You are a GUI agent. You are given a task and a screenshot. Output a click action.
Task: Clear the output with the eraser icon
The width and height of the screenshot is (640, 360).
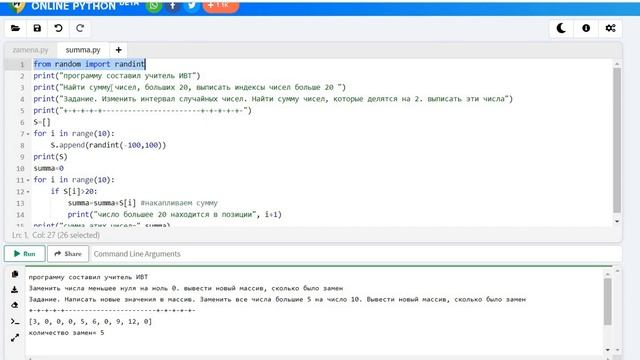[15, 305]
